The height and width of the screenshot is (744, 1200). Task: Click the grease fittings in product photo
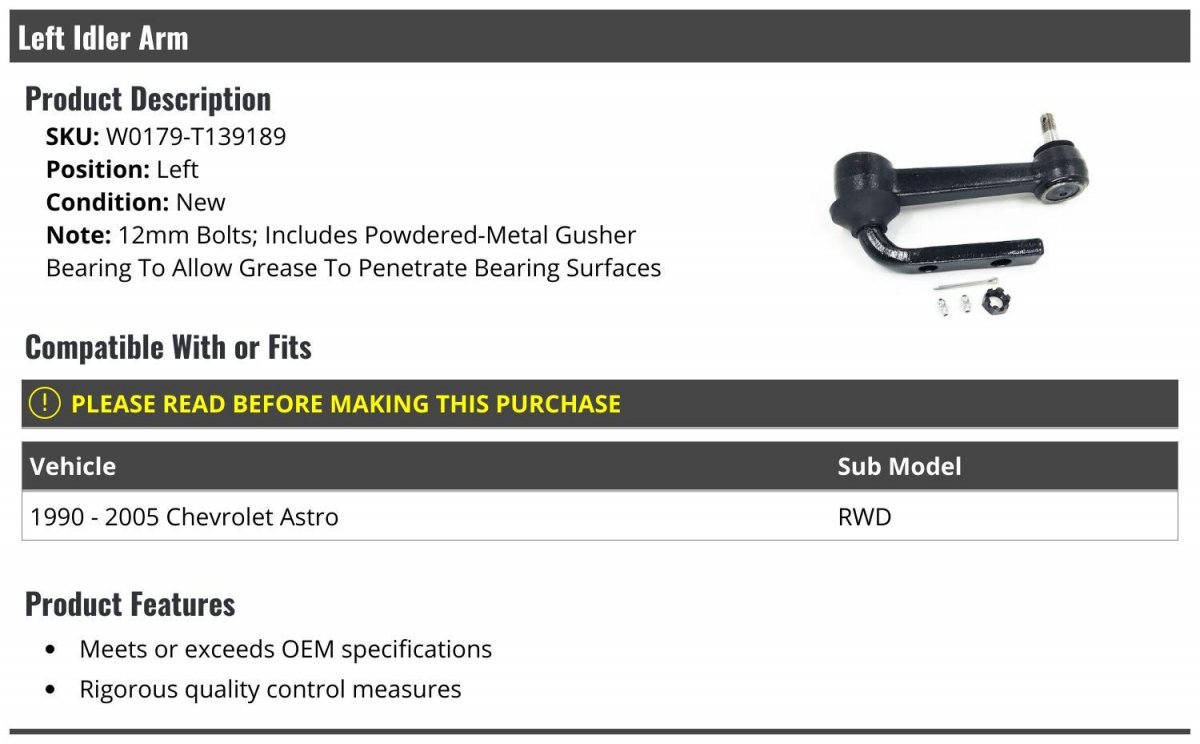[x=954, y=304]
